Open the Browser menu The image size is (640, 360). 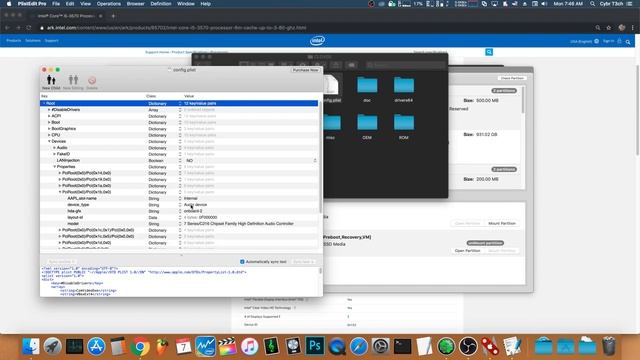[x=136, y=4]
